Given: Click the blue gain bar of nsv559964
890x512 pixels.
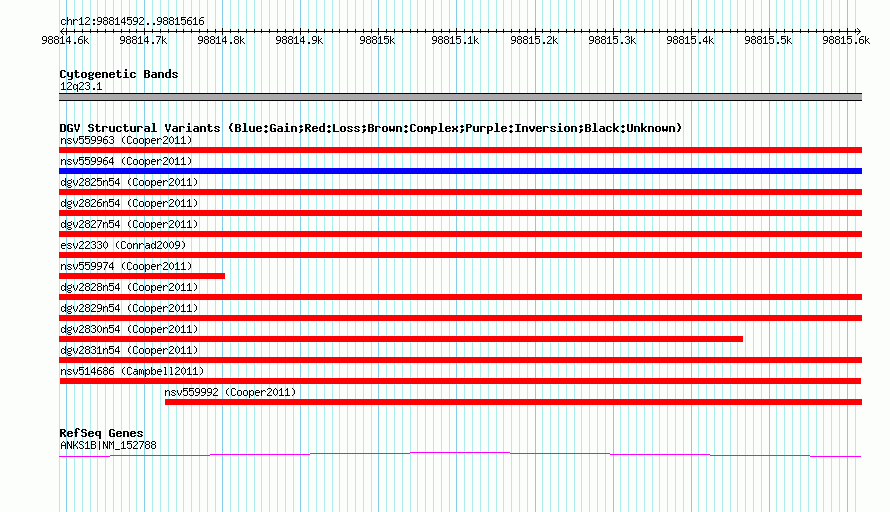Looking at the screenshot, I should (x=460, y=171).
